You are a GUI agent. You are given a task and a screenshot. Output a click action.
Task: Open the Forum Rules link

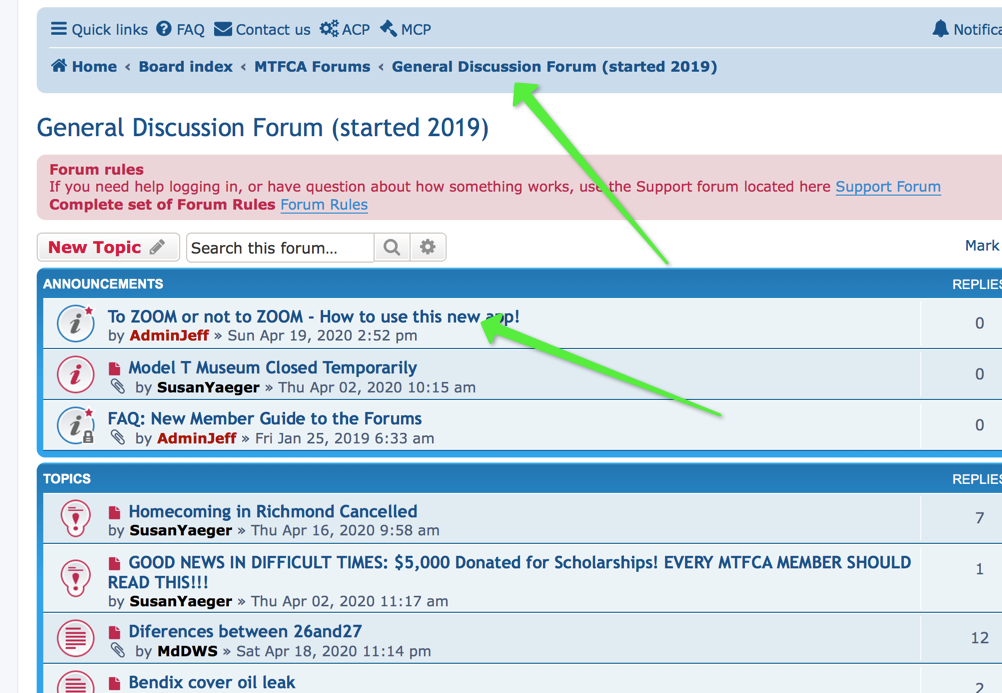pyautogui.click(x=323, y=205)
